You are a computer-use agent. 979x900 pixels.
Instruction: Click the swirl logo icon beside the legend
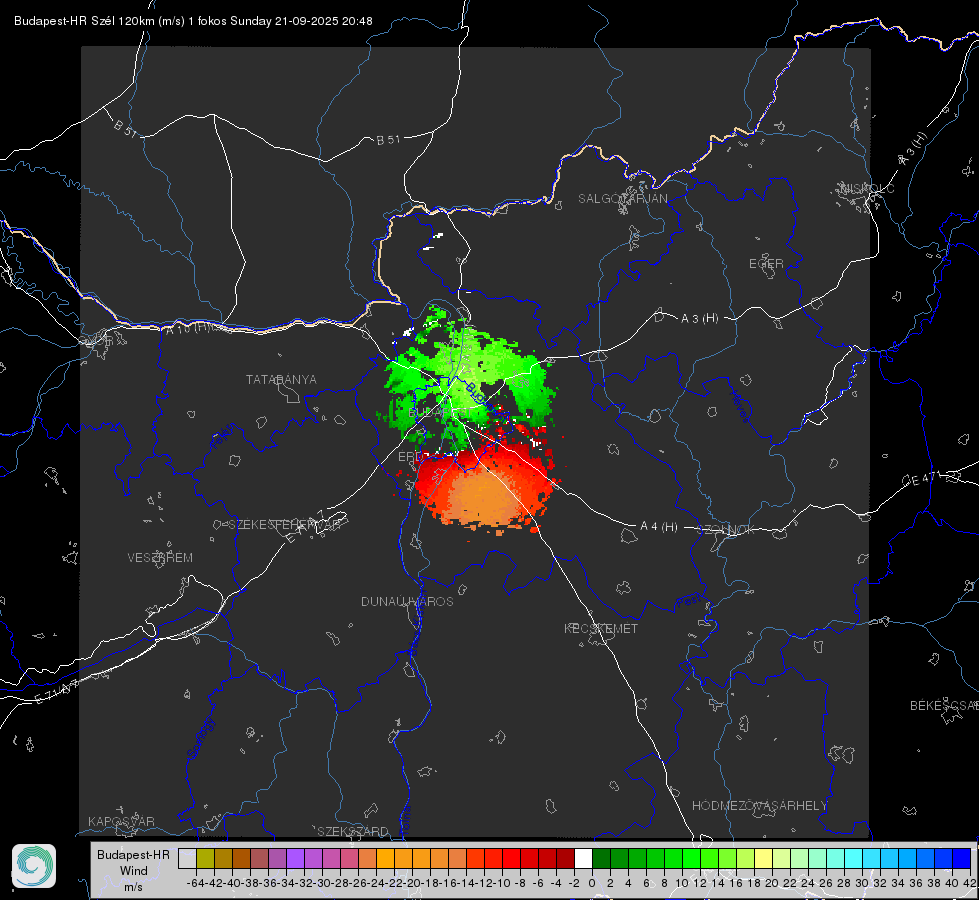34,866
